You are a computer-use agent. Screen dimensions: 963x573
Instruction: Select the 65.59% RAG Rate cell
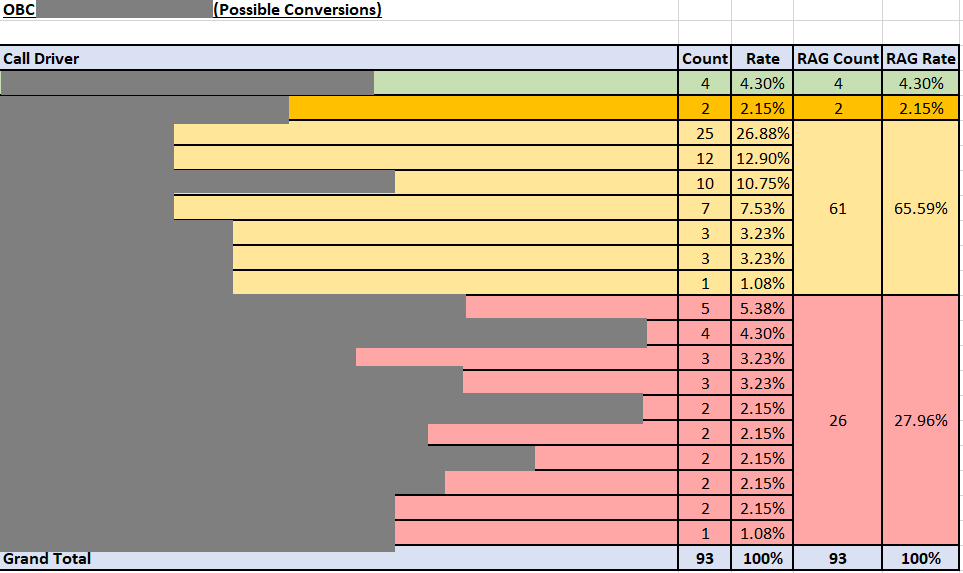click(x=921, y=208)
